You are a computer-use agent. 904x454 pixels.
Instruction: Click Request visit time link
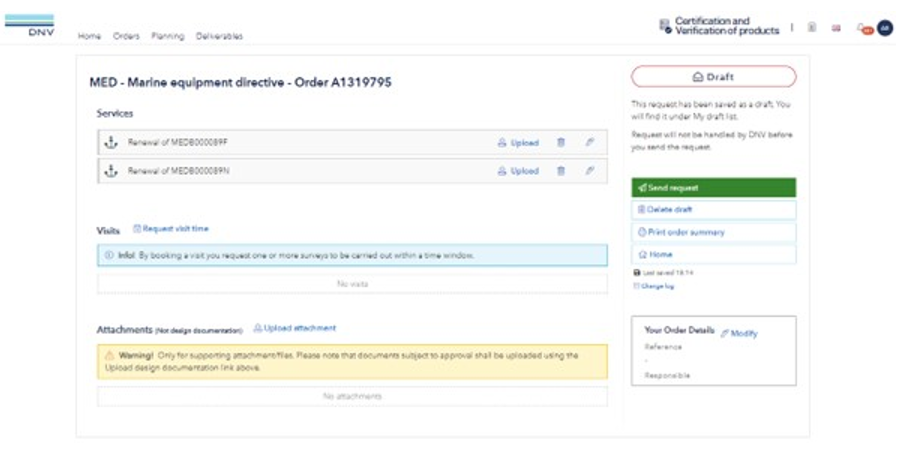tap(171, 229)
